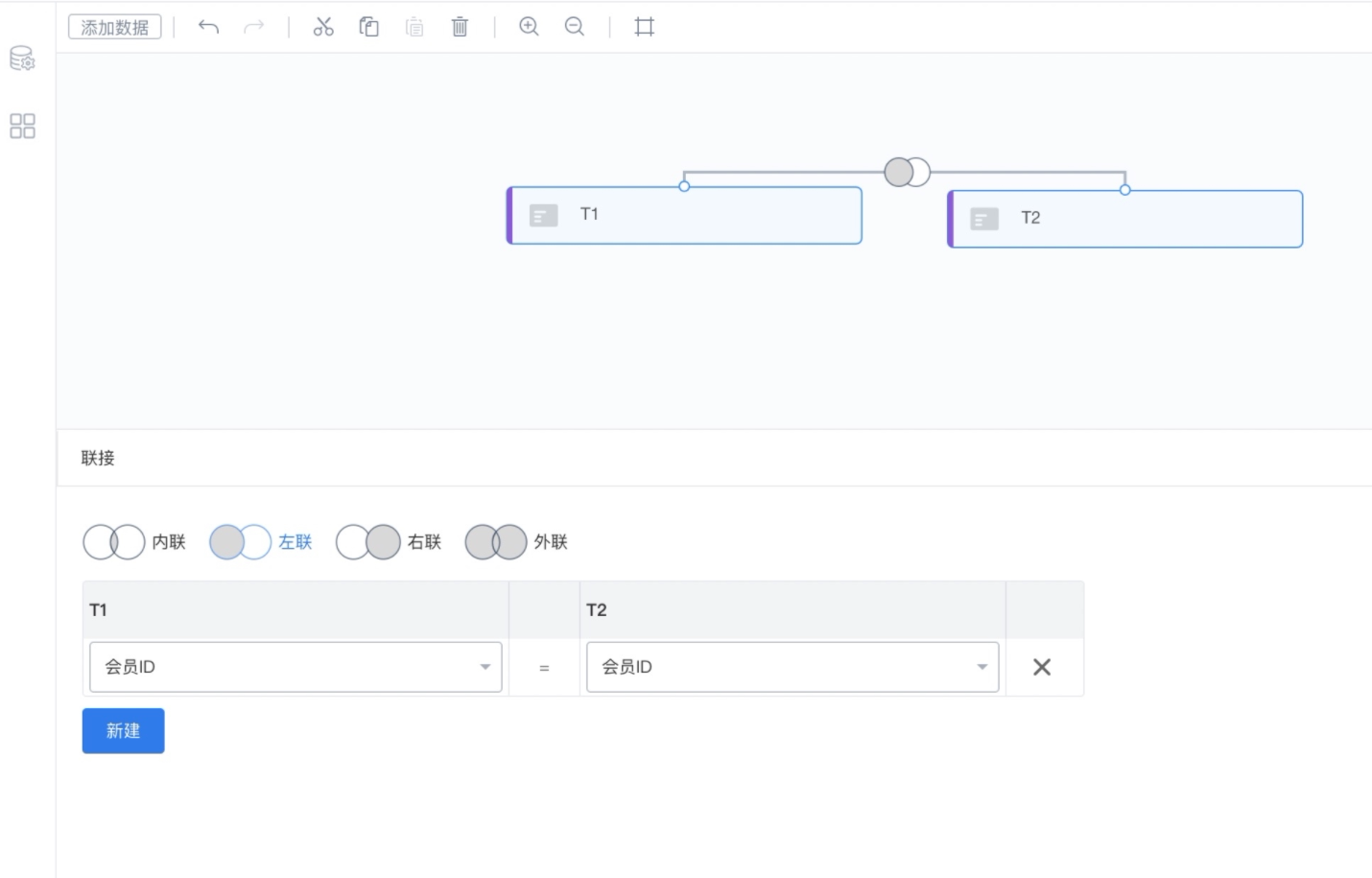The image size is (1372, 878).
Task: Click the scissors cut icon
Action: [x=323, y=27]
